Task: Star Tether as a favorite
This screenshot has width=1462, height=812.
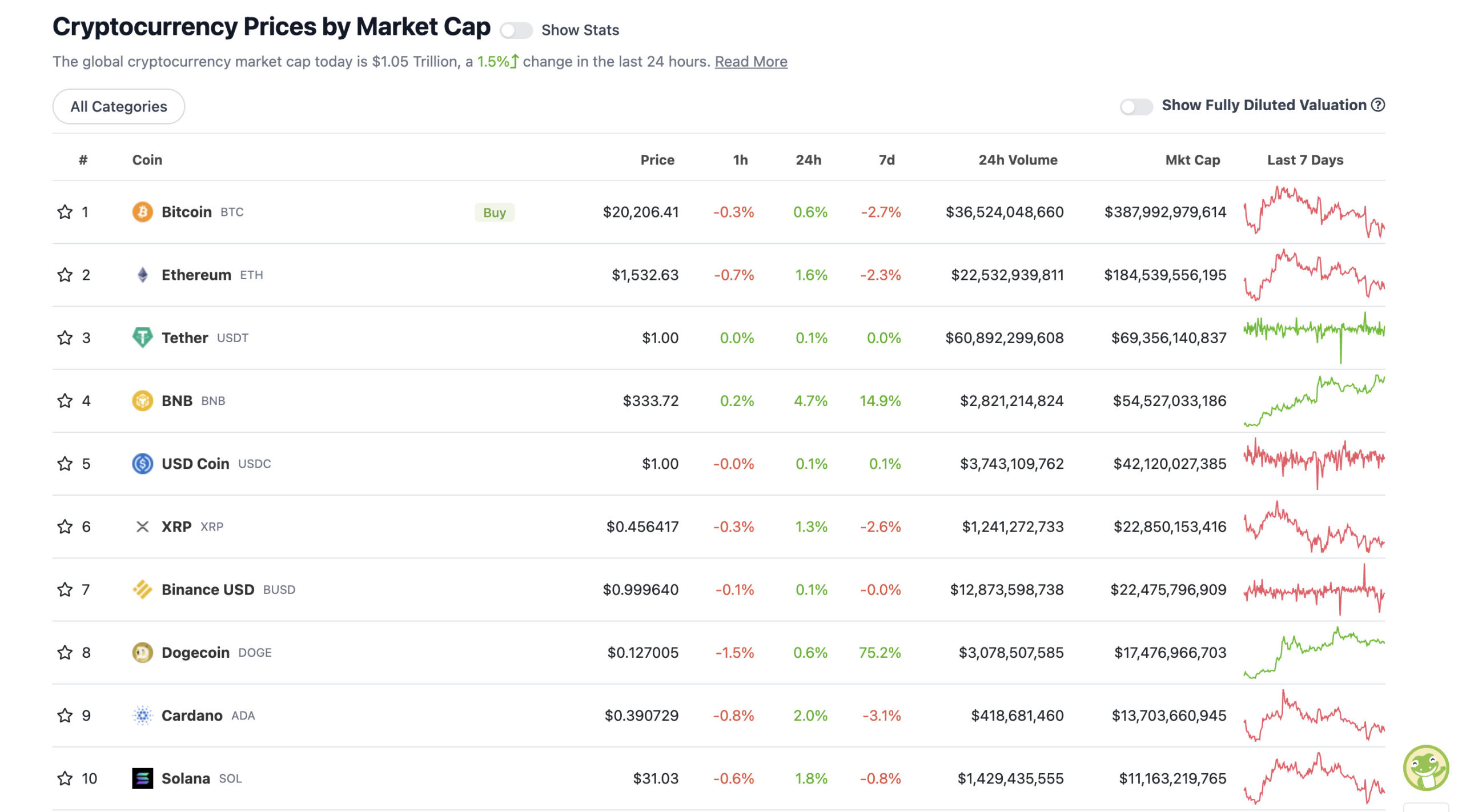Action: coord(65,337)
